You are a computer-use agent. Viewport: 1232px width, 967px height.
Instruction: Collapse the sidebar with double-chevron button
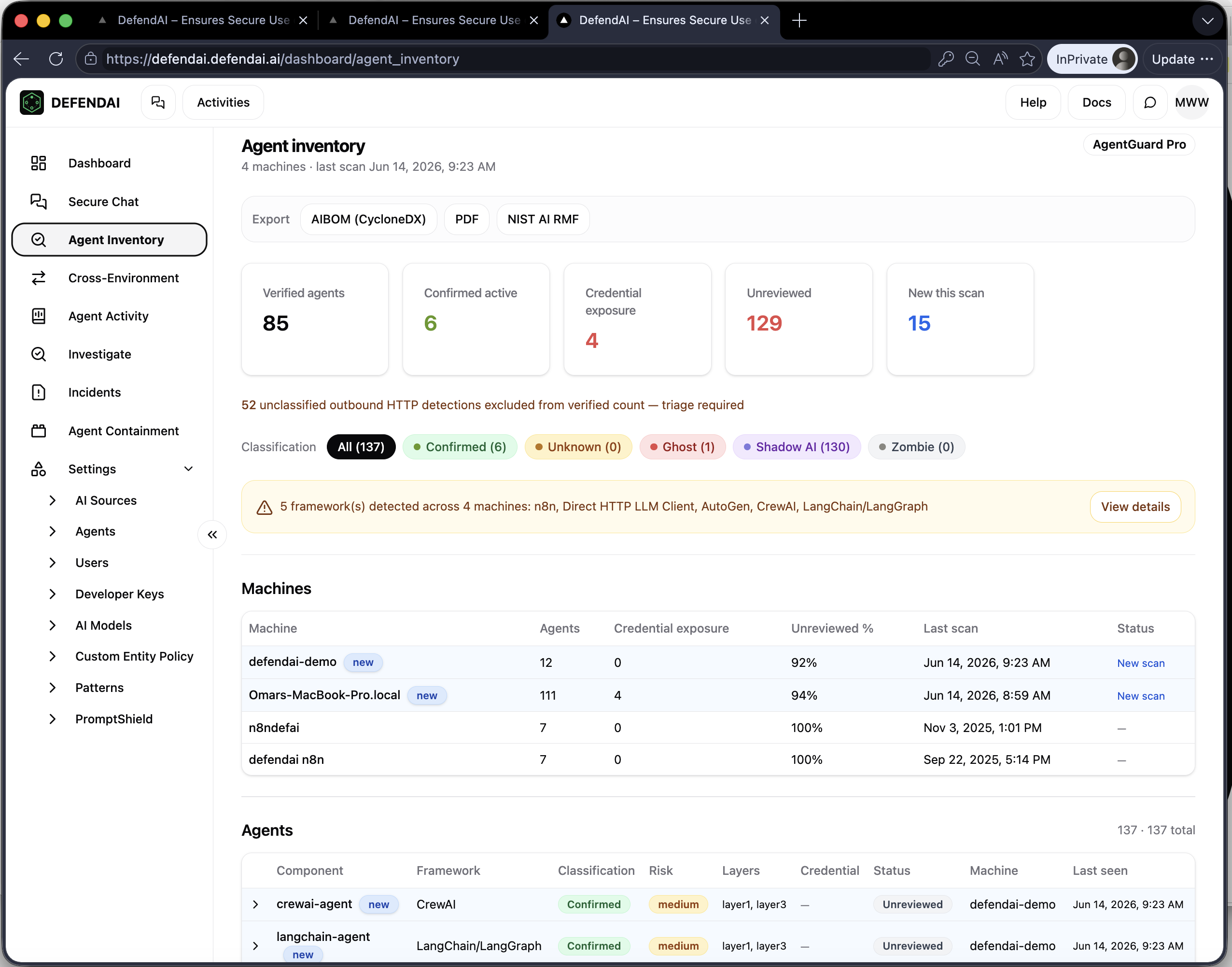point(212,535)
